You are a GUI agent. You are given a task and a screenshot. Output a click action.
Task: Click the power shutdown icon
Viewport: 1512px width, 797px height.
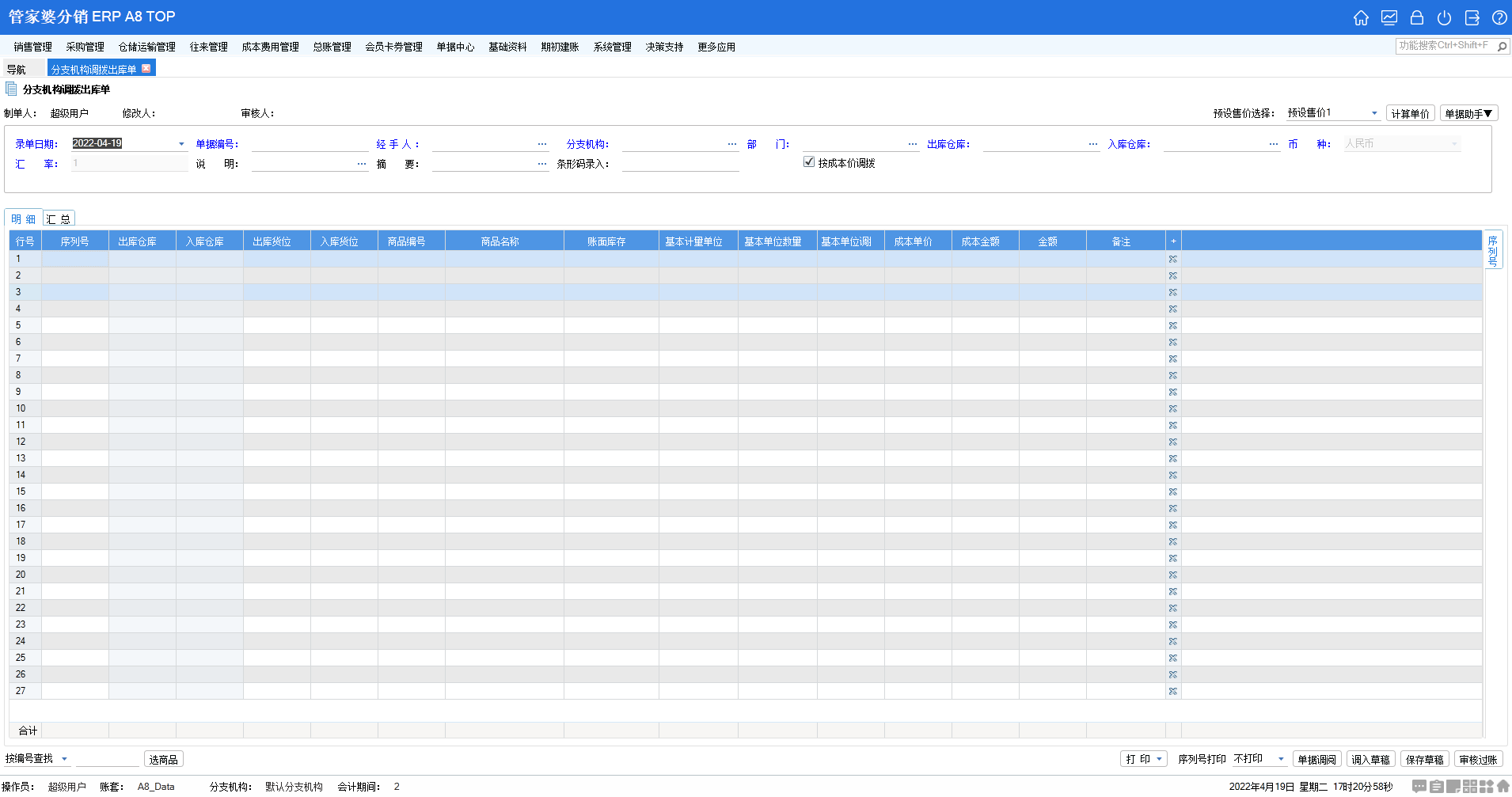(x=1445, y=17)
